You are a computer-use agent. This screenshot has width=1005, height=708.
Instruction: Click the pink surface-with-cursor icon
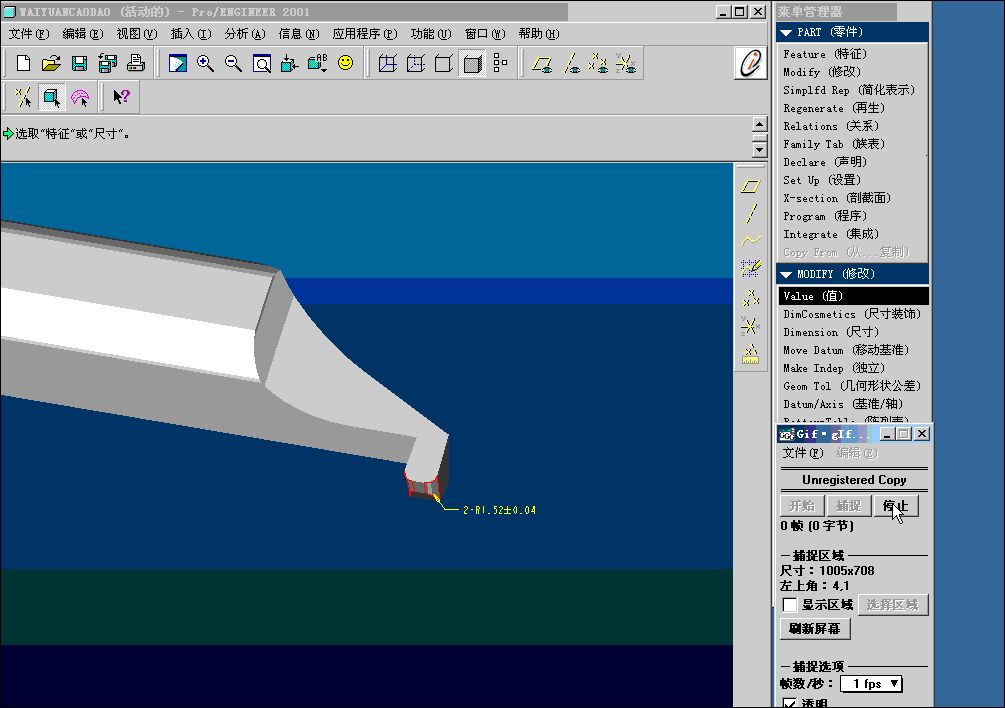(x=79, y=97)
